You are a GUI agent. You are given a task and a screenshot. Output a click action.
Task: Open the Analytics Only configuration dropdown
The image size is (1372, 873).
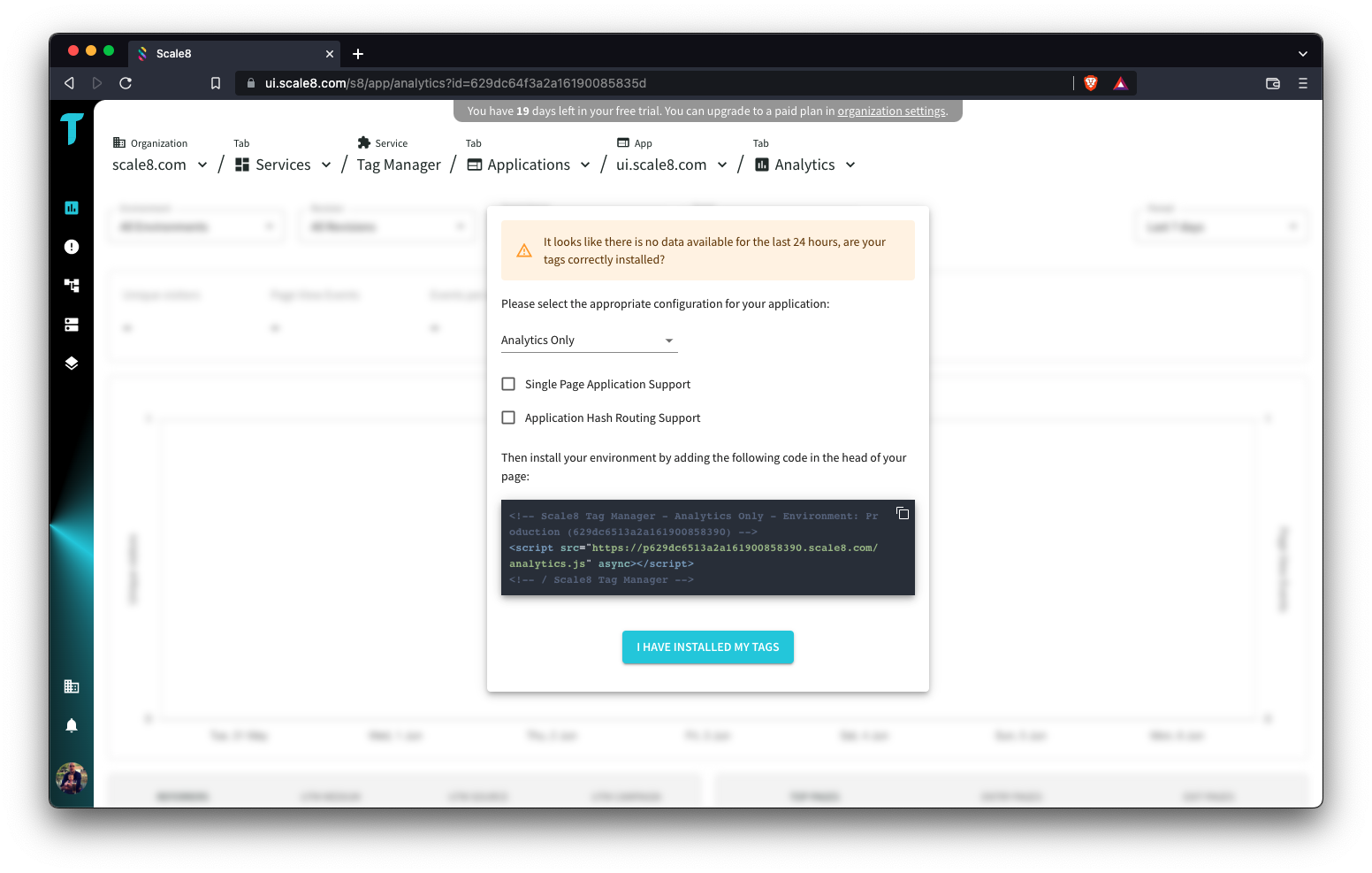pos(589,341)
